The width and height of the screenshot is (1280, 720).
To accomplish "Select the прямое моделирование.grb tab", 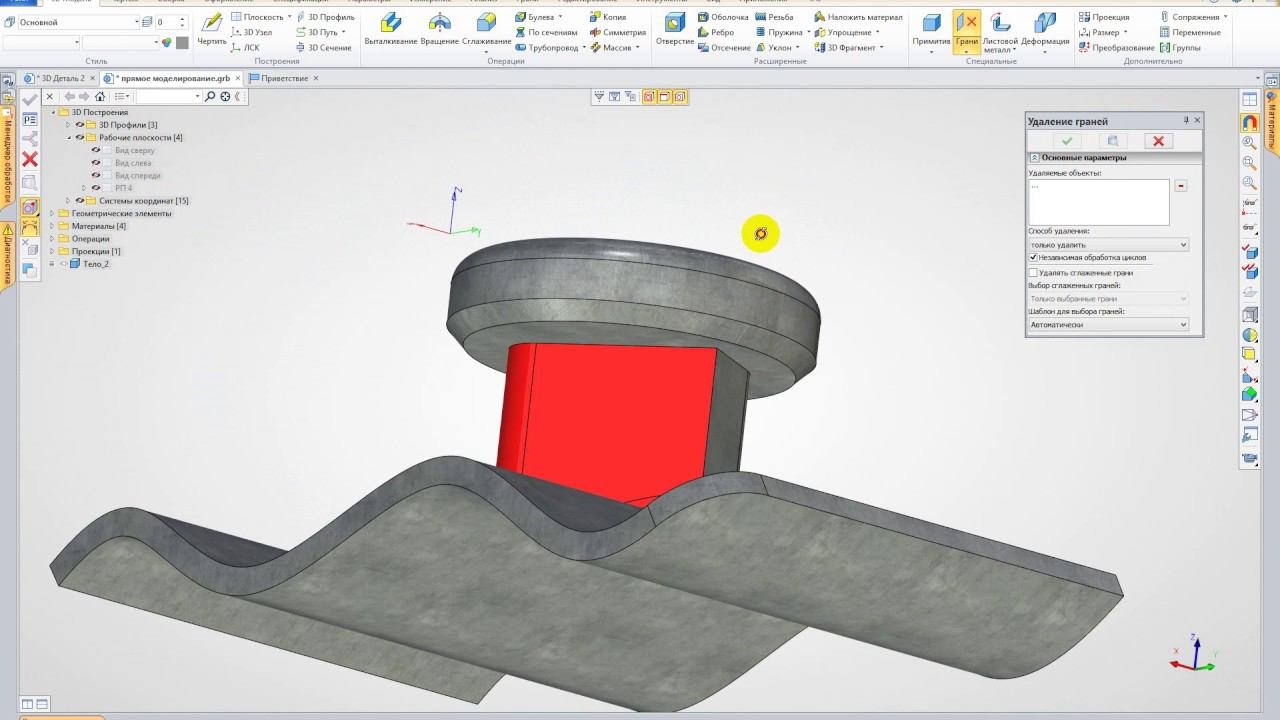I will coord(171,78).
